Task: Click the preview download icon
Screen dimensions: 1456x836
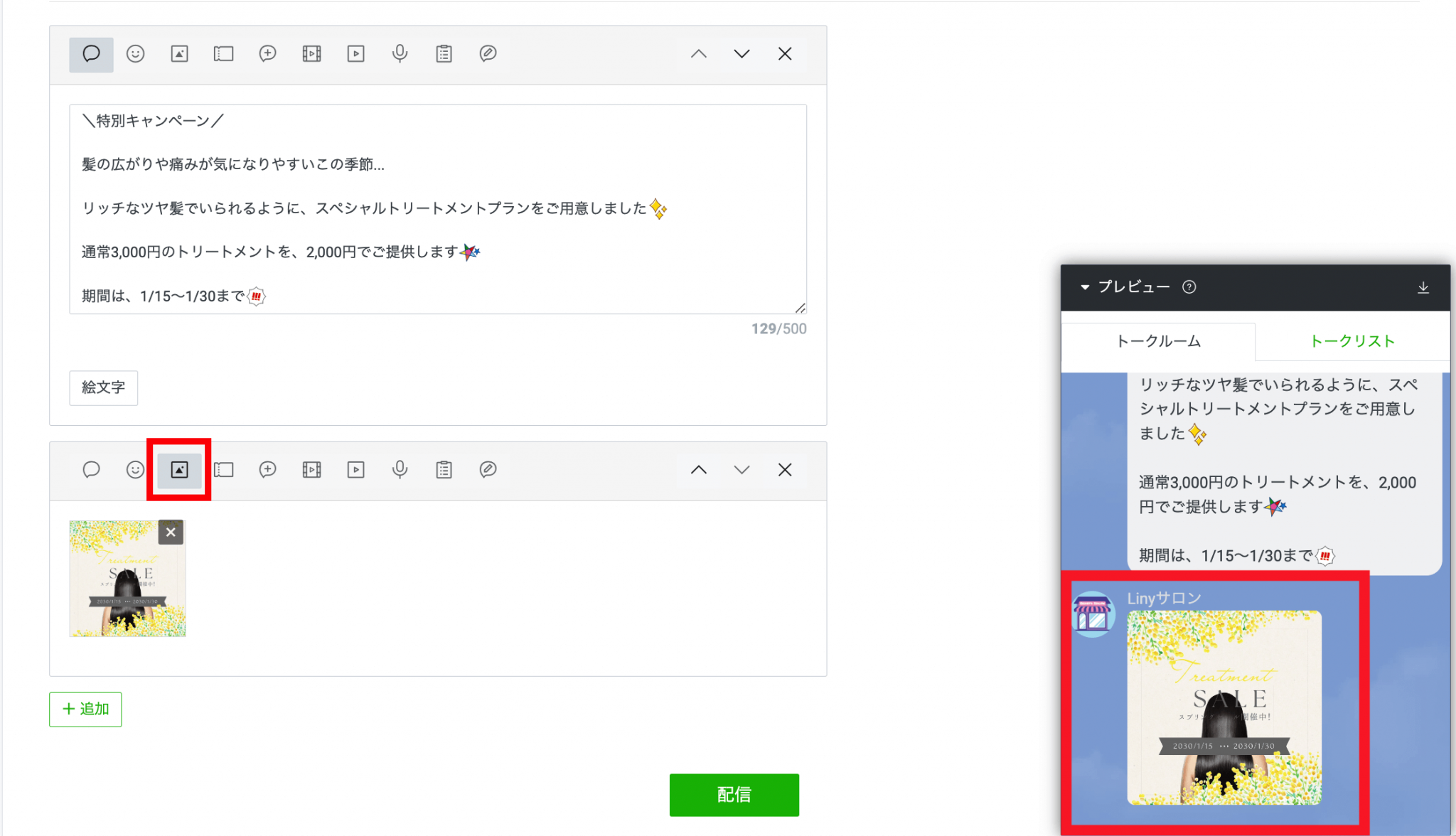Action: [x=1423, y=287]
